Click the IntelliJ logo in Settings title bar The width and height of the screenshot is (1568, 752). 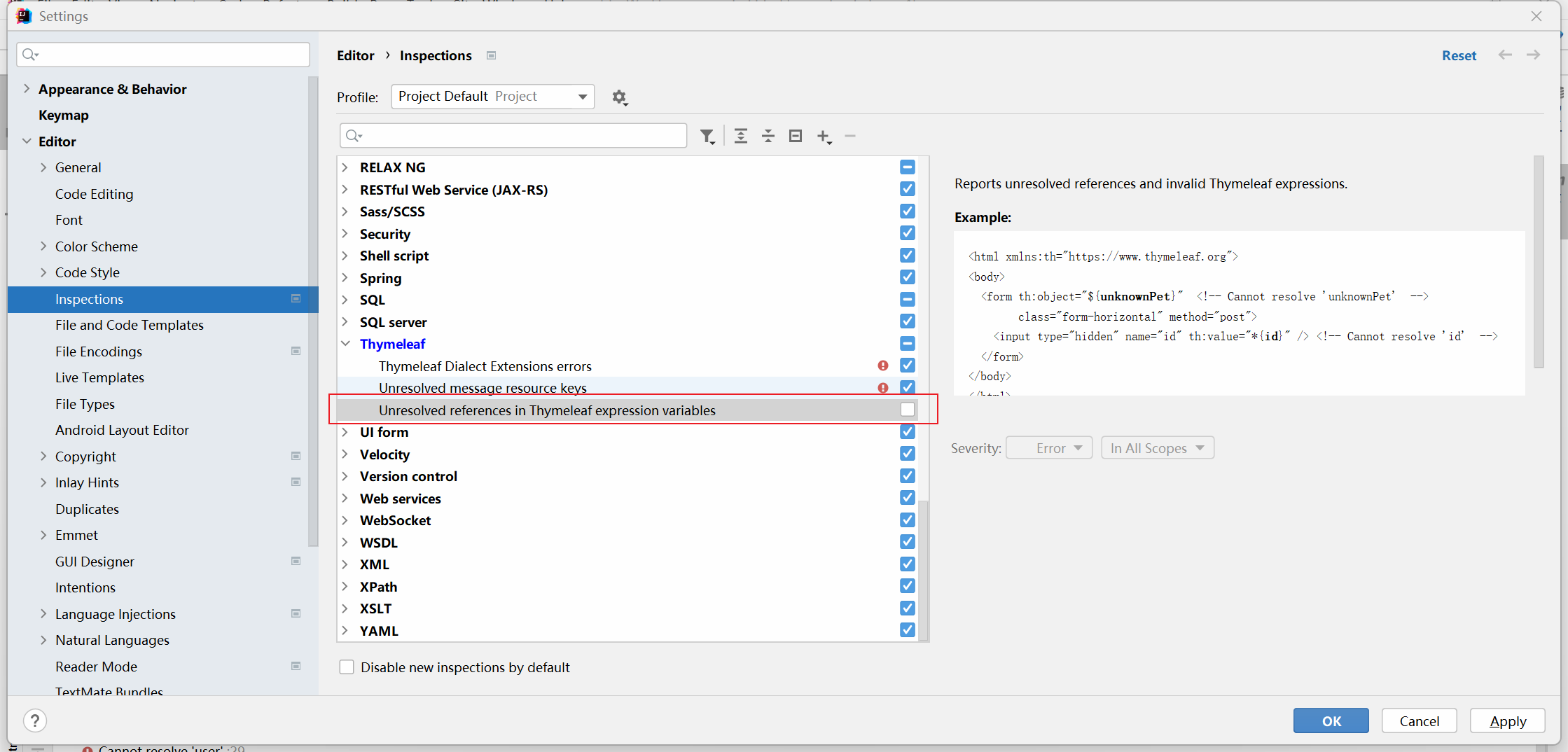click(x=24, y=16)
